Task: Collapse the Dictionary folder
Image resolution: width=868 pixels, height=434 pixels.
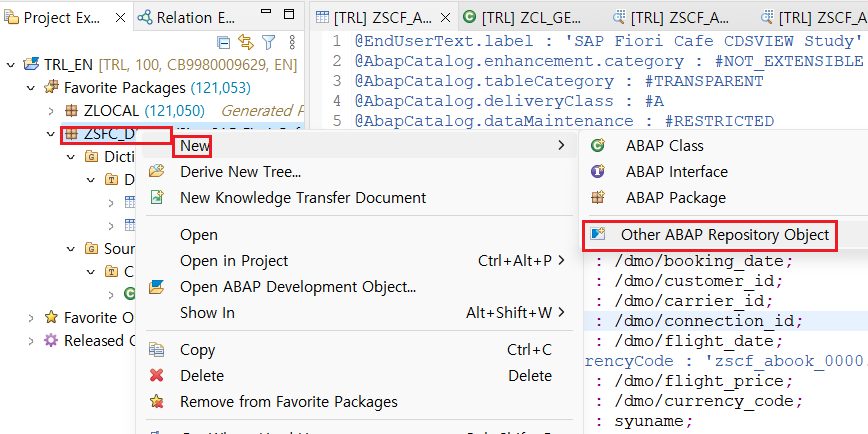Action: (x=71, y=157)
